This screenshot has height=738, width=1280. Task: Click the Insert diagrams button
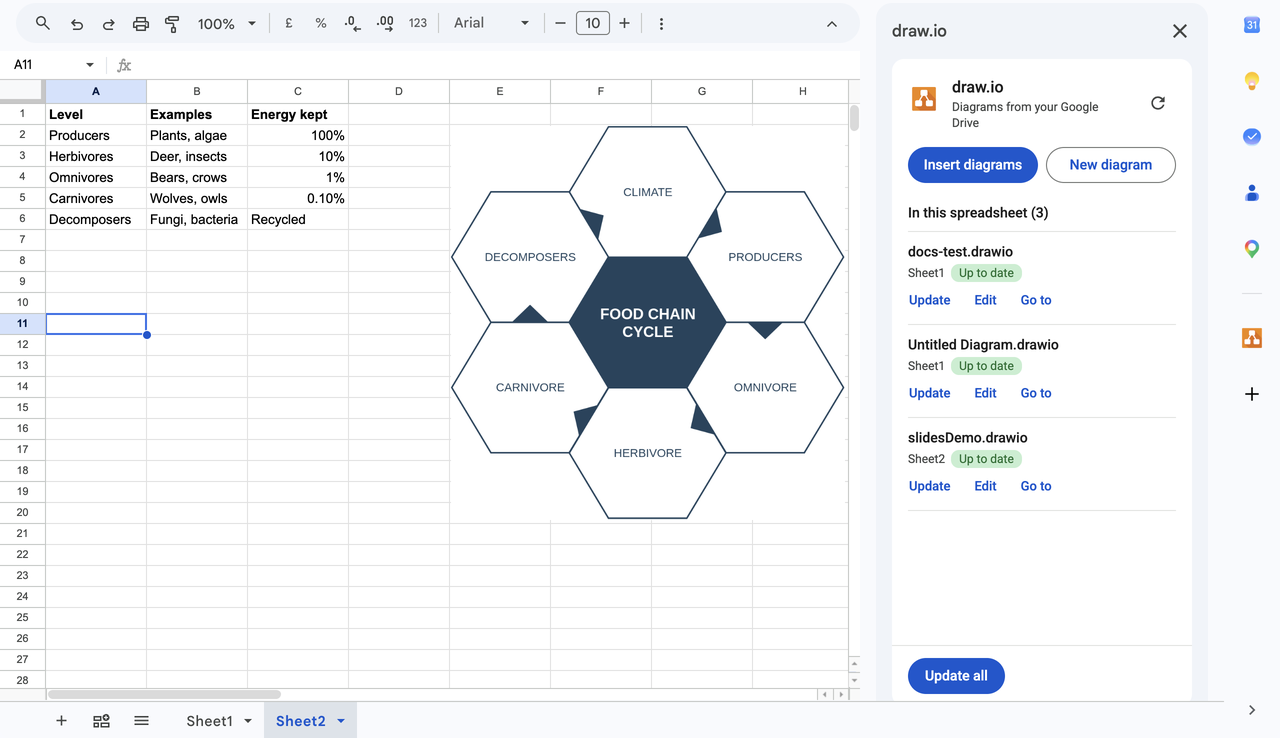[973, 165]
